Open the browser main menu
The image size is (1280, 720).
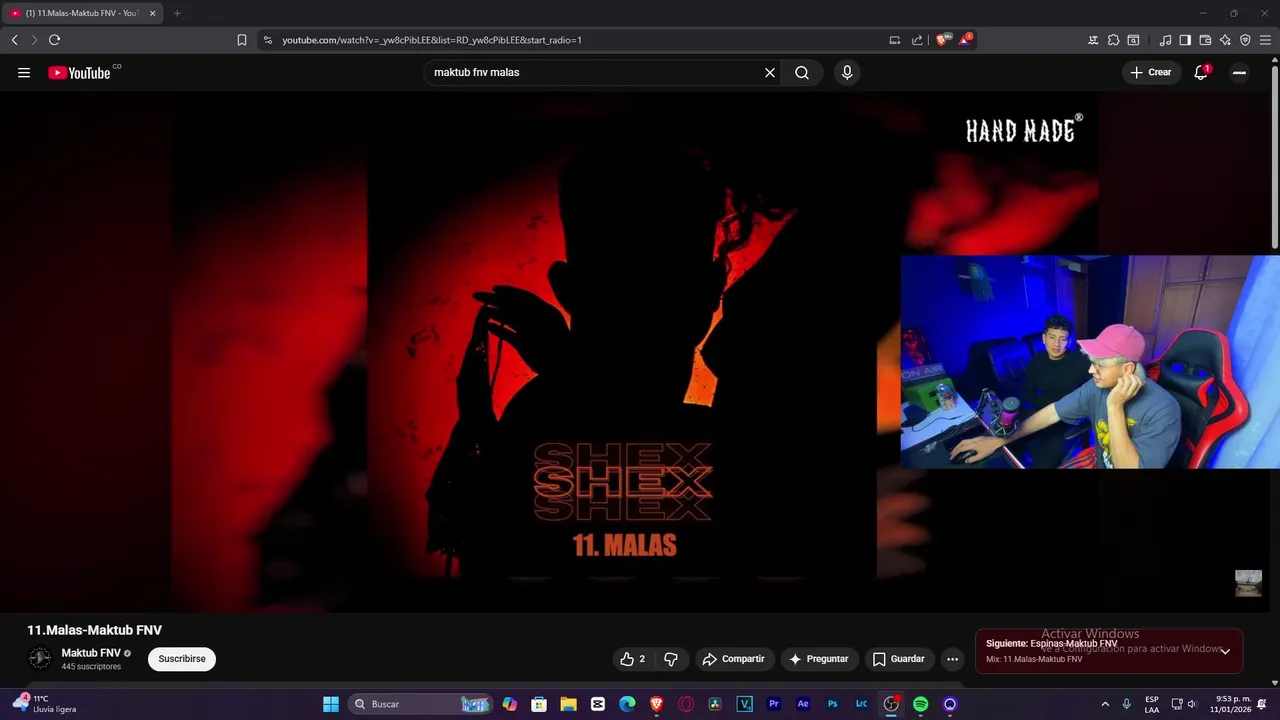pos(1265,40)
